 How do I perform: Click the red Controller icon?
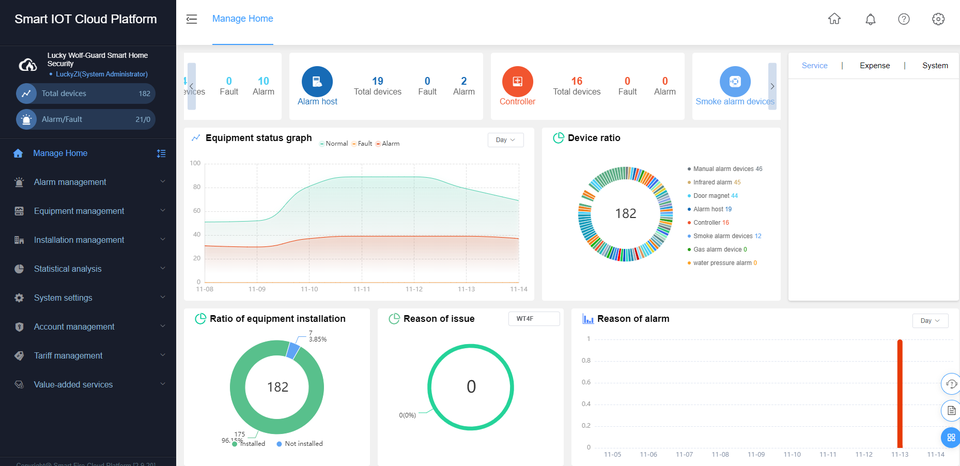[x=517, y=81]
